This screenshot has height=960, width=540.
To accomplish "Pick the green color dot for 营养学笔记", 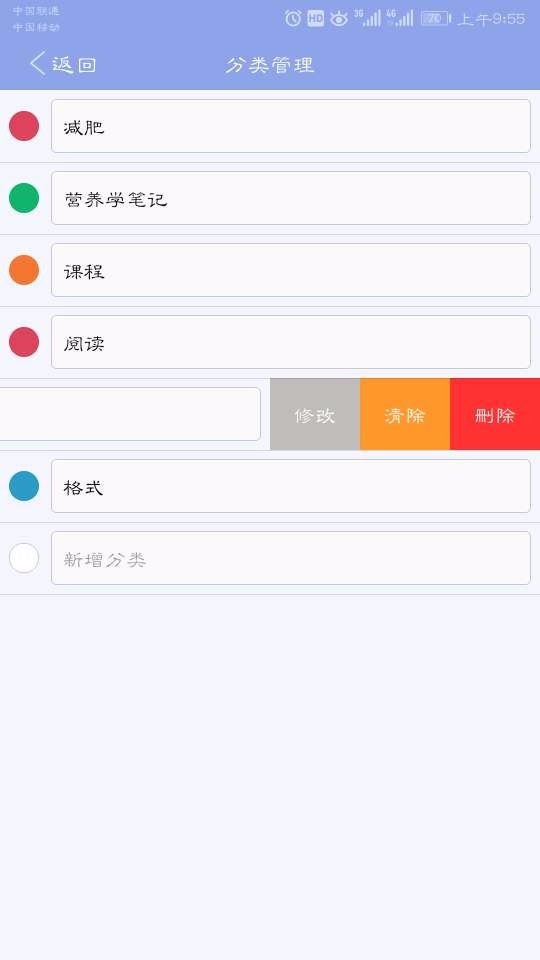I will click(x=24, y=198).
